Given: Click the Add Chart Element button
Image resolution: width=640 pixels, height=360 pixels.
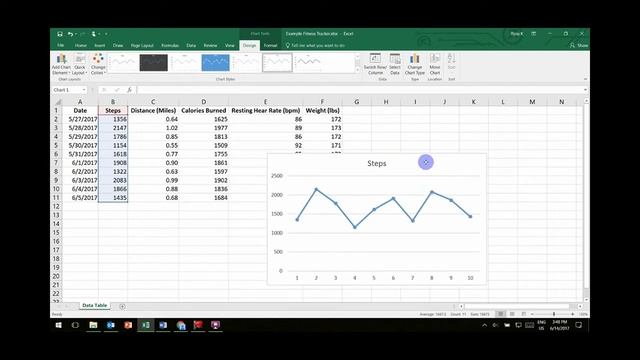Looking at the screenshot, I should [61, 64].
